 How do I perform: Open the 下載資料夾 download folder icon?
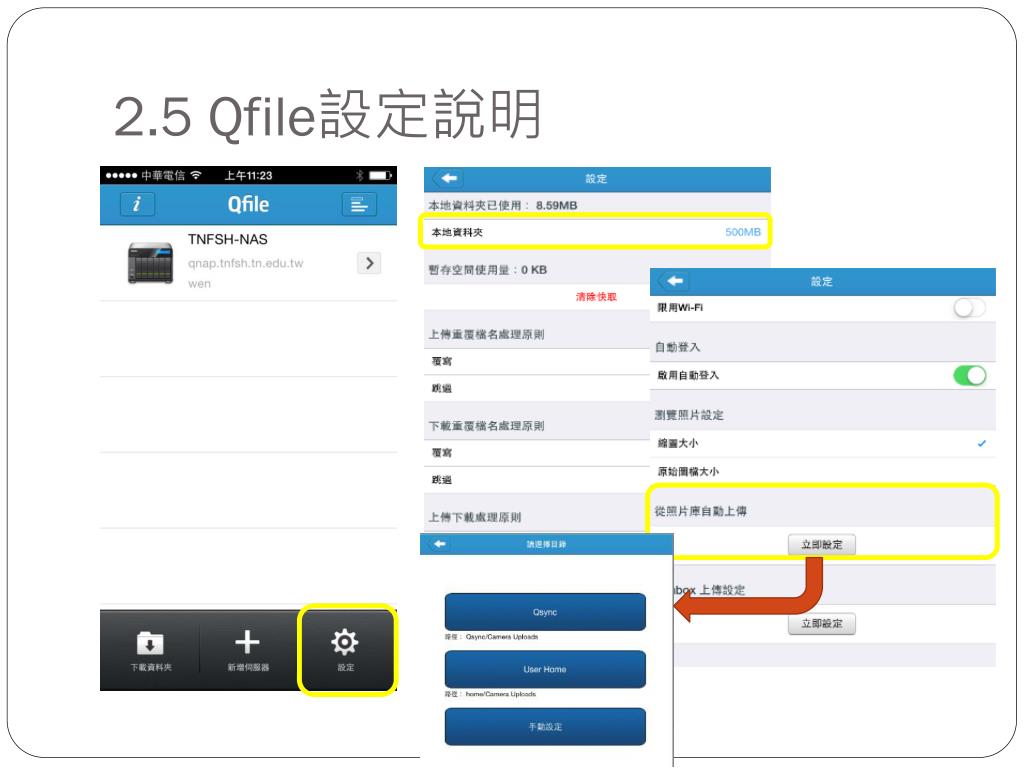point(150,643)
